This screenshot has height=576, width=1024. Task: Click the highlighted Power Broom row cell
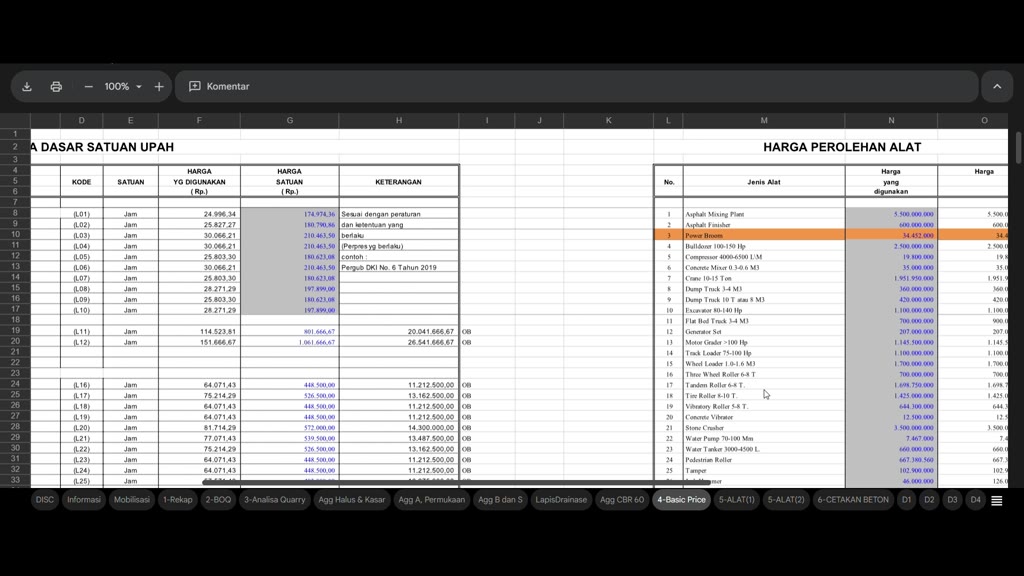click(764, 235)
